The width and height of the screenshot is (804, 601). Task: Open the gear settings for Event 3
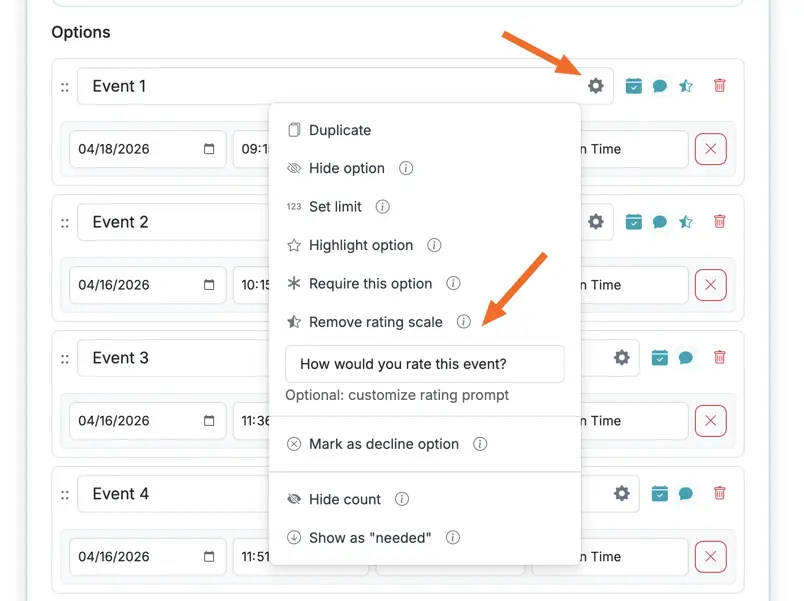click(x=621, y=357)
